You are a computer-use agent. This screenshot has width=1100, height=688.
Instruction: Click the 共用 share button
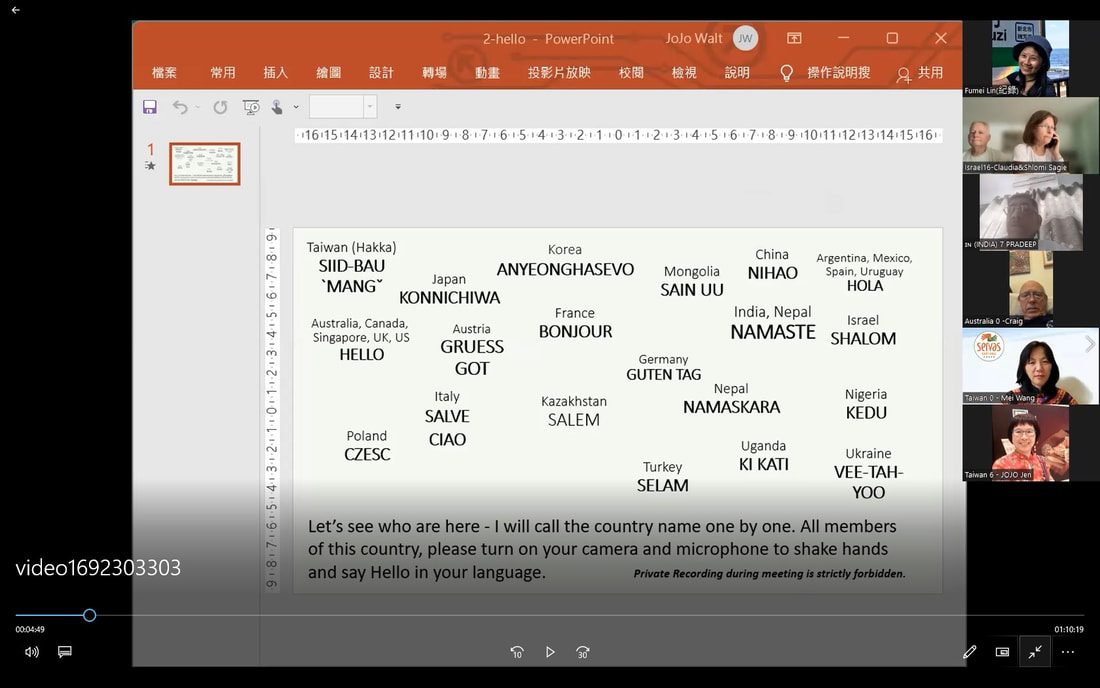(919, 73)
